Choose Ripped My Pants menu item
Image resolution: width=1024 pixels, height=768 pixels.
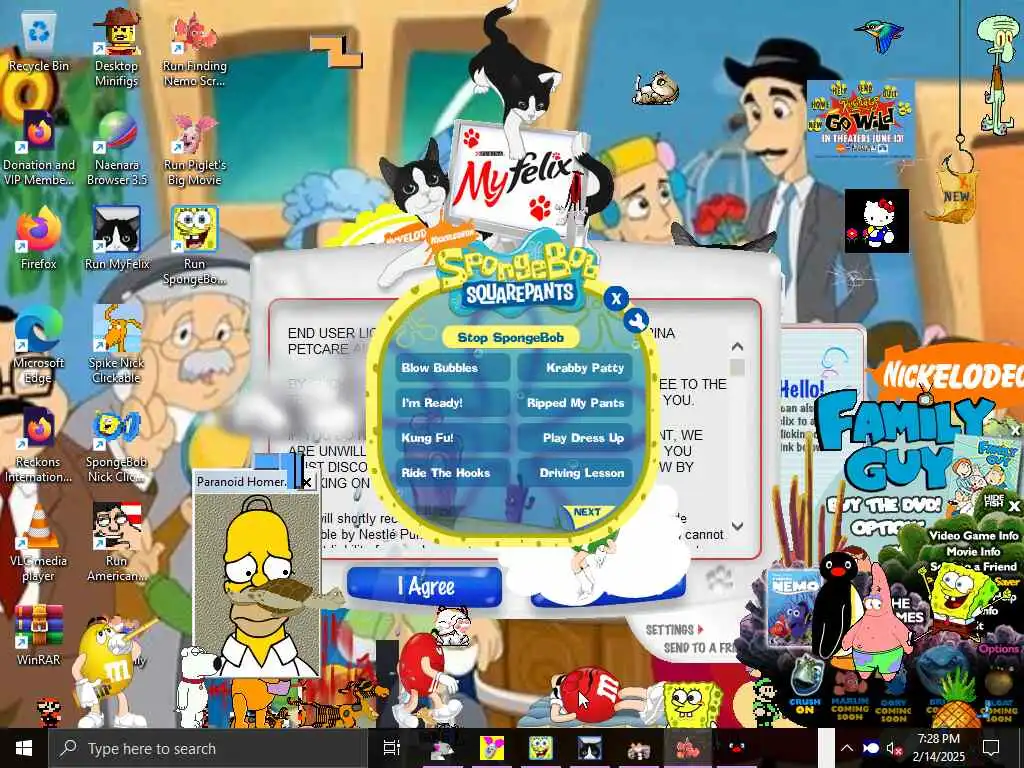[x=575, y=403]
